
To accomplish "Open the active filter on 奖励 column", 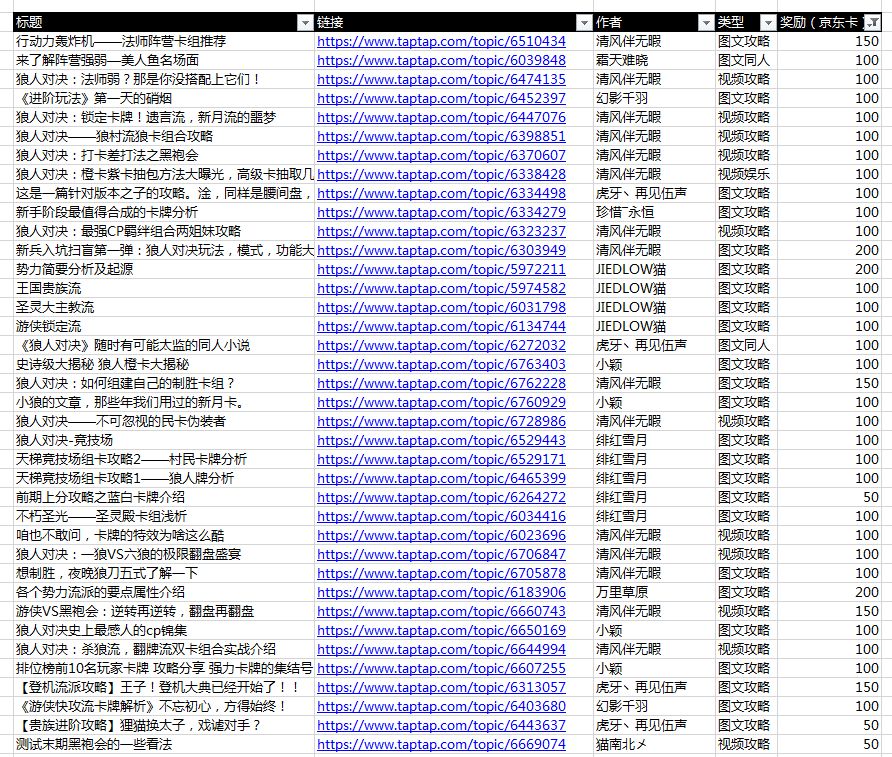I will tap(872, 23).
